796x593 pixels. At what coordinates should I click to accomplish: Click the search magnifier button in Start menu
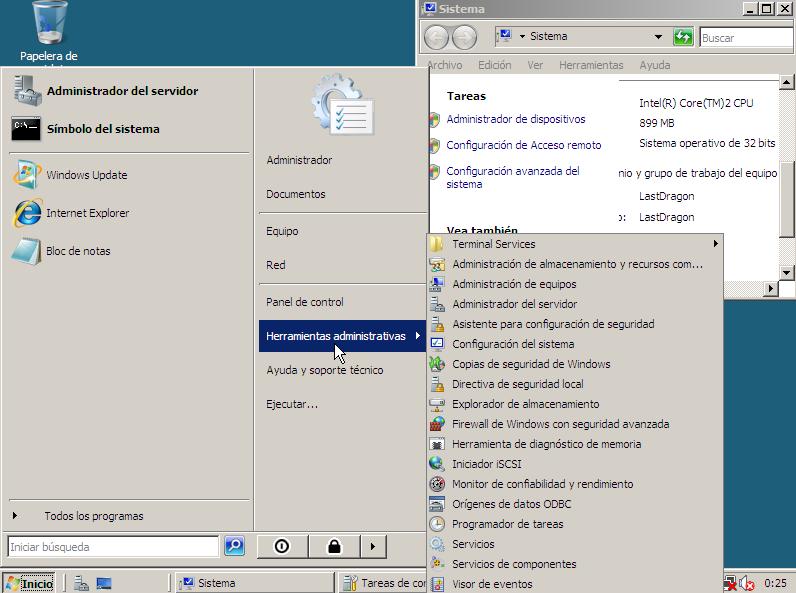(x=234, y=546)
